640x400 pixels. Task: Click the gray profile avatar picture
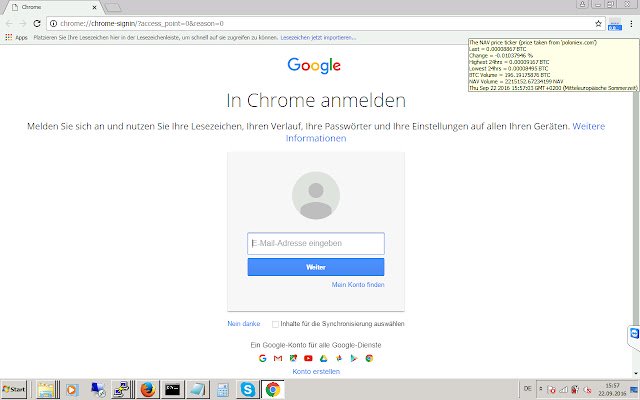(316, 196)
